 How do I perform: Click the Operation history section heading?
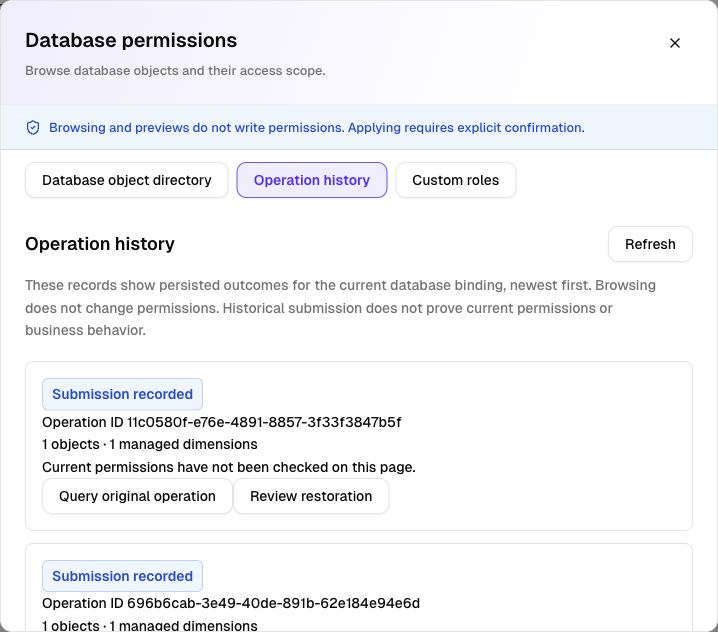(x=100, y=244)
